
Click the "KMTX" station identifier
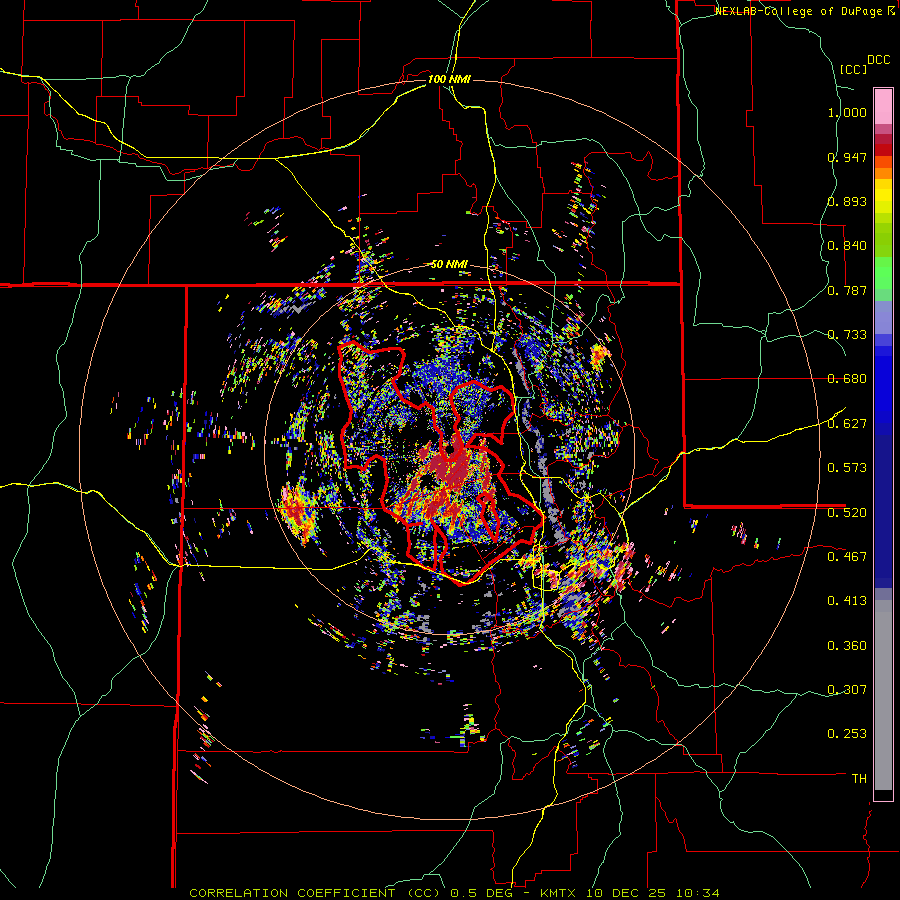click(x=560, y=893)
